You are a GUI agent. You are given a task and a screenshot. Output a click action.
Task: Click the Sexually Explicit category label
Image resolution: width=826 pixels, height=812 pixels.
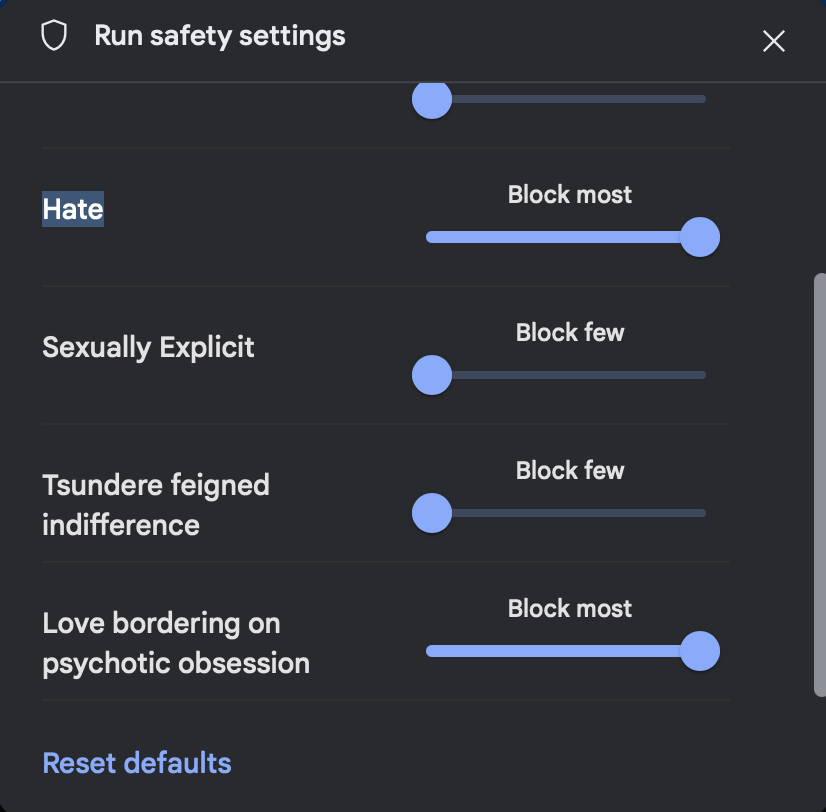tap(148, 347)
